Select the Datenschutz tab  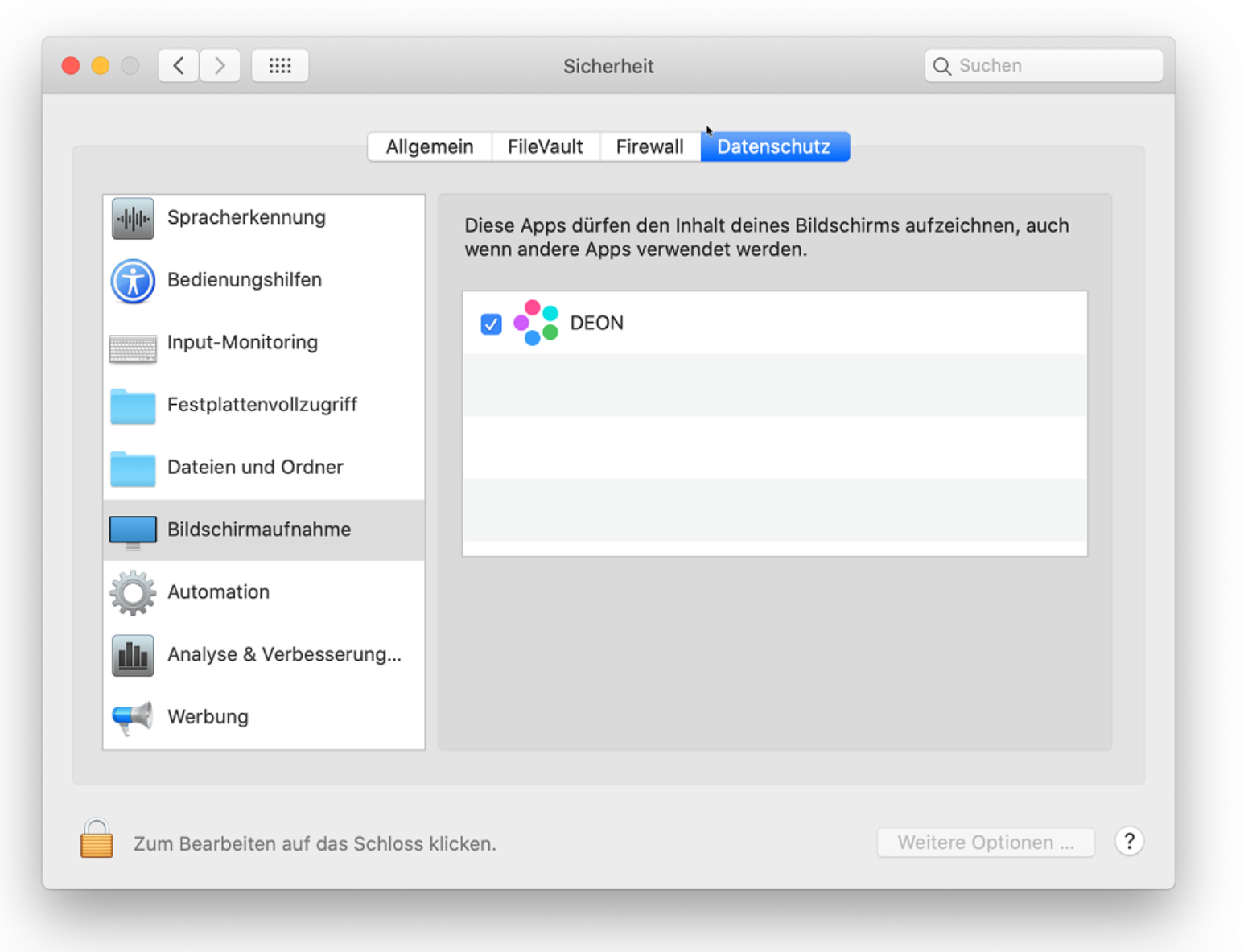774,146
